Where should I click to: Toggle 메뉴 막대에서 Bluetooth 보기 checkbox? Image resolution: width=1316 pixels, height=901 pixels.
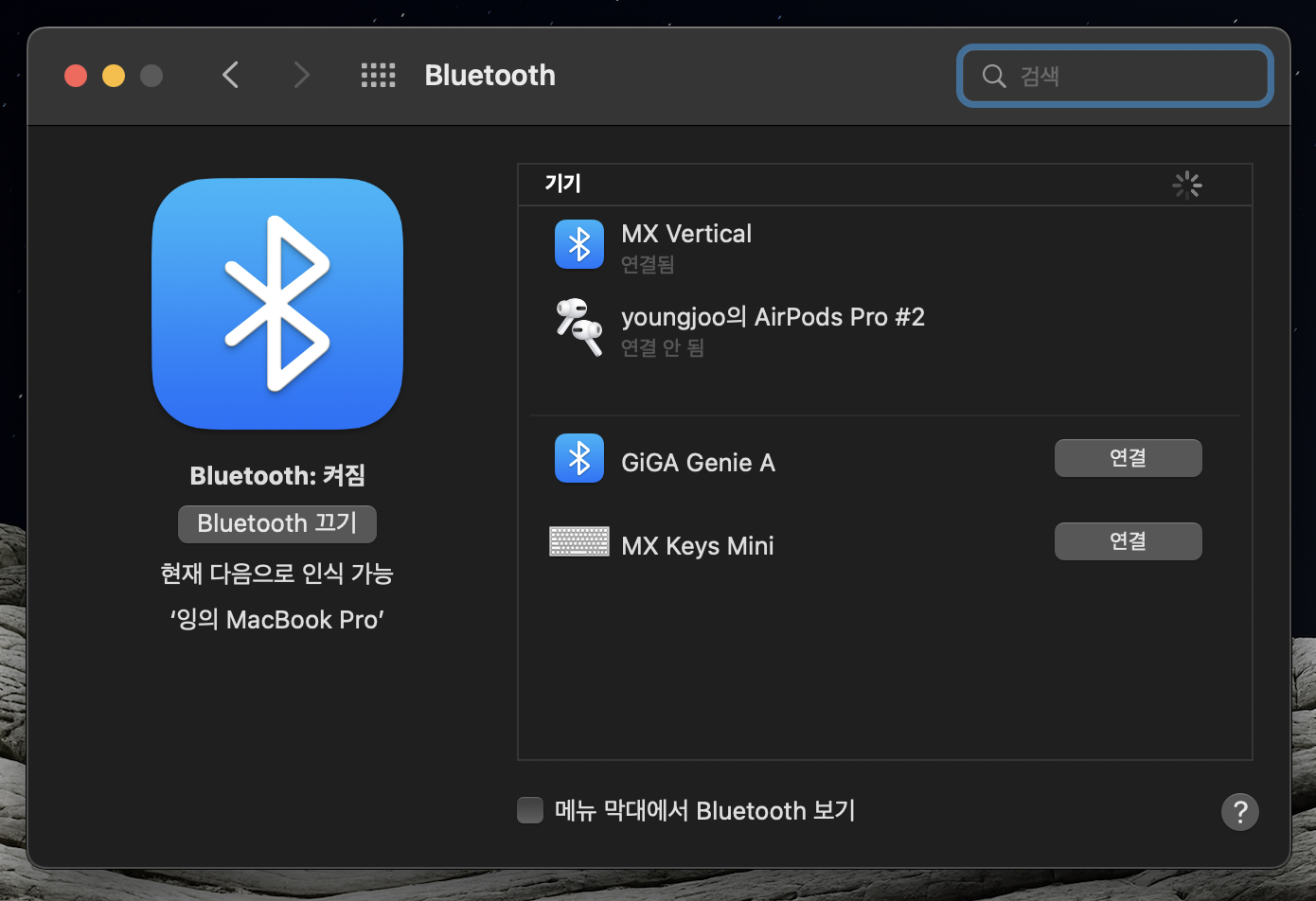coord(530,810)
